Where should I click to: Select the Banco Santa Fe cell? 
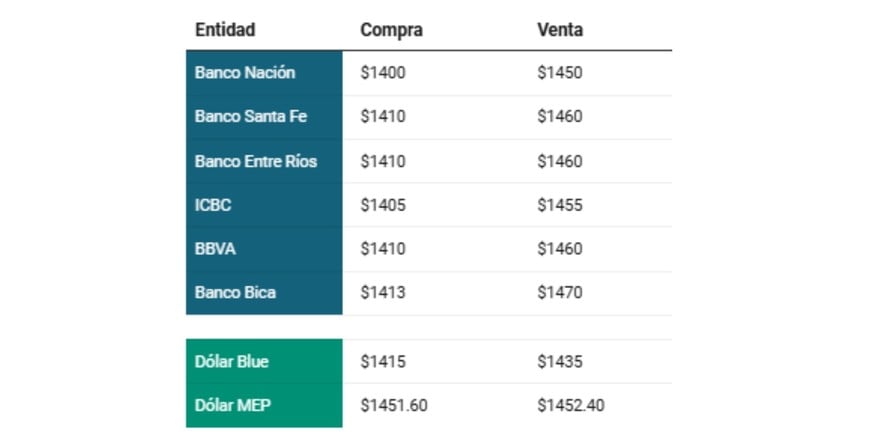coord(251,116)
